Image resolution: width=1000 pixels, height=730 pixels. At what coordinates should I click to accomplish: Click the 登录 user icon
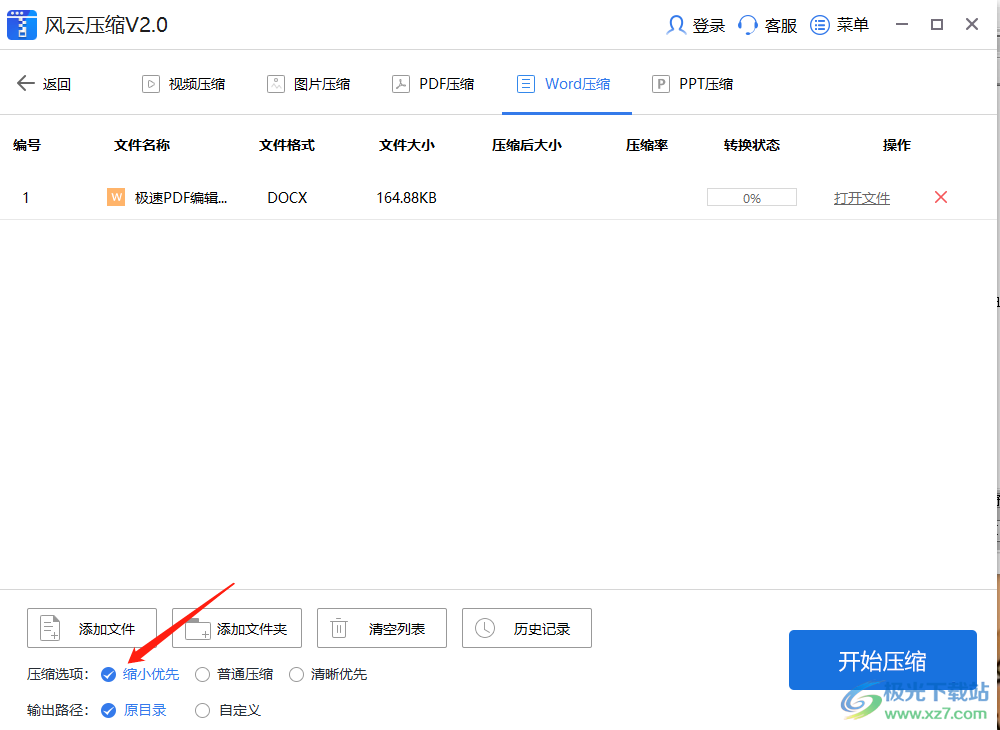click(x=676, y=25)
